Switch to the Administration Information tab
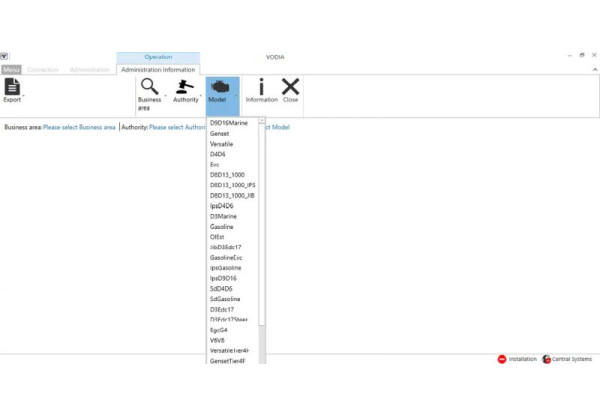 click(158, 69)
